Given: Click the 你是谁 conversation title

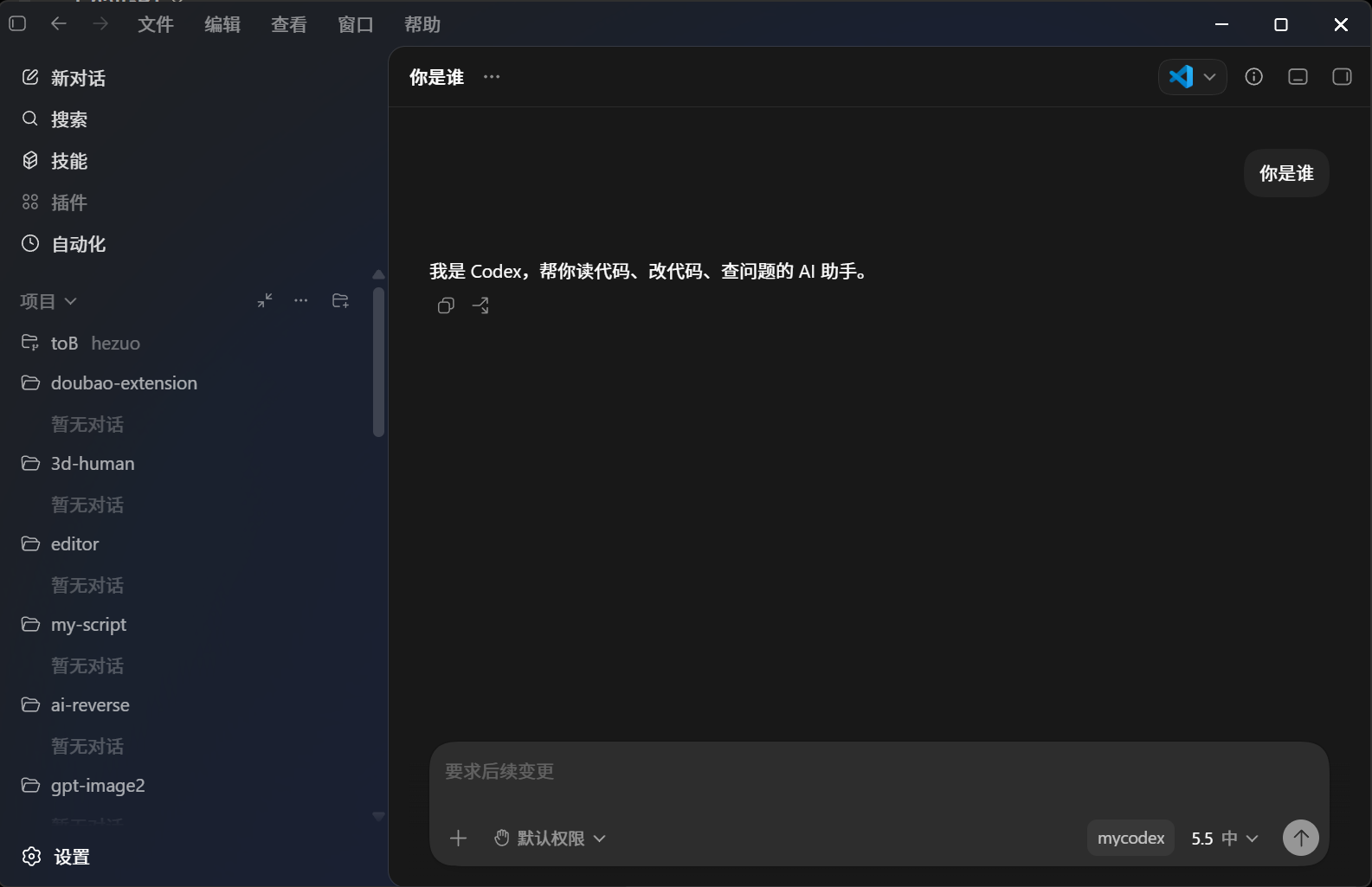Looking at the screenshot, I should click(436, 77).
